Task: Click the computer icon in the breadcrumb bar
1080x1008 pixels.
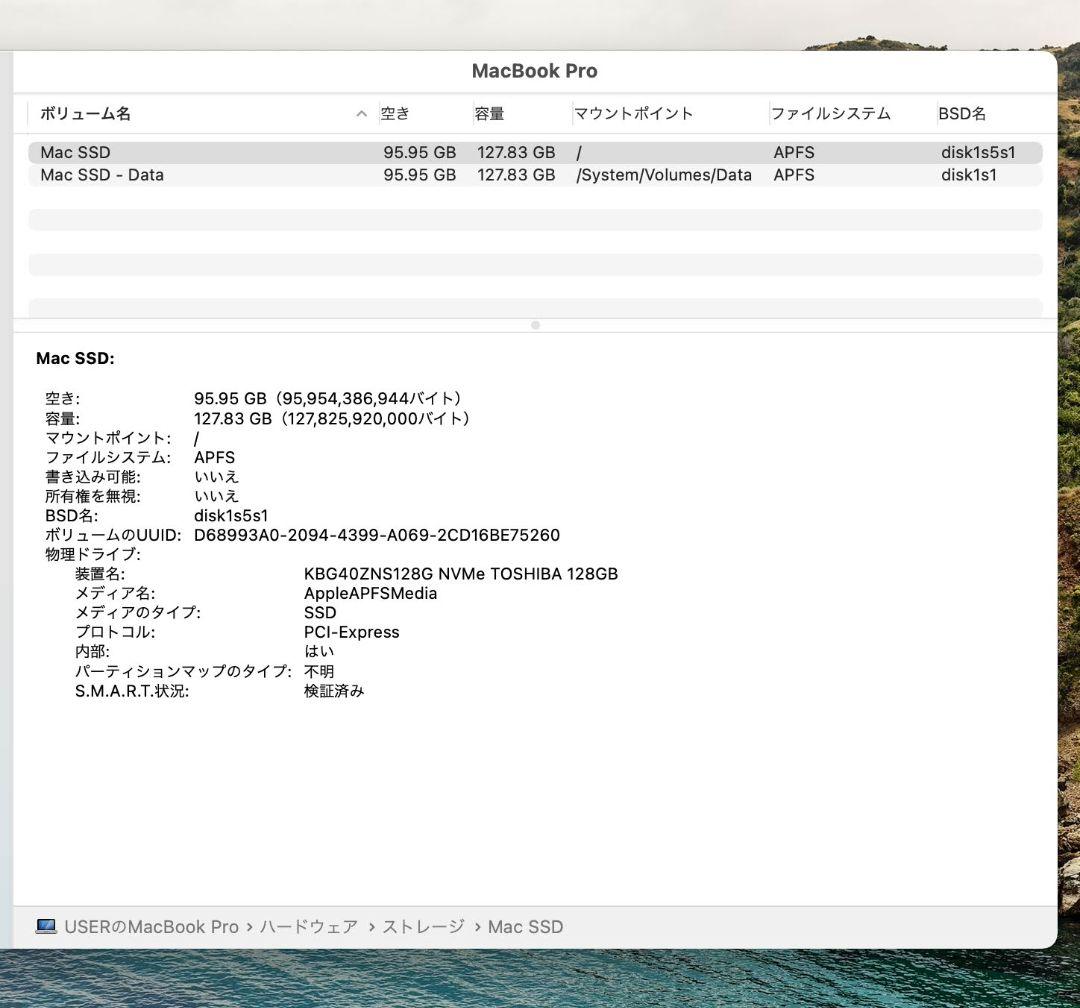Action: click(46, 926)
